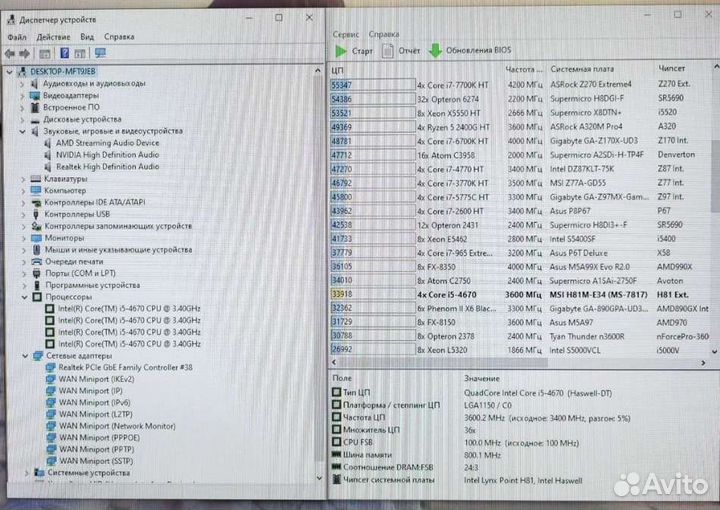
Task: Open the blue help question-mark toolbar icon
Action: [64, 53]
